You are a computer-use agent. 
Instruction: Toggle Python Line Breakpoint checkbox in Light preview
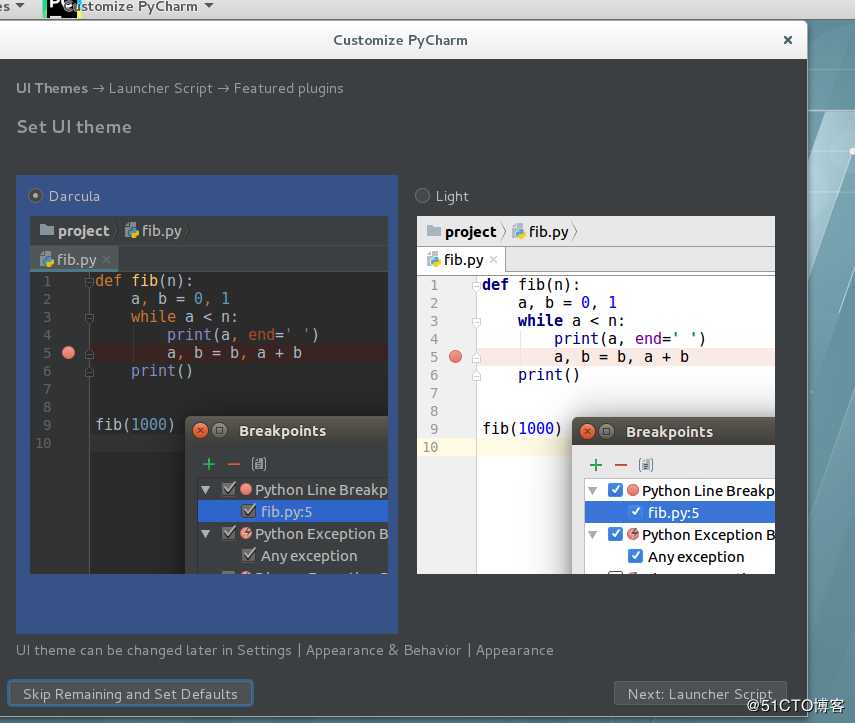click(x=615, y=490)
